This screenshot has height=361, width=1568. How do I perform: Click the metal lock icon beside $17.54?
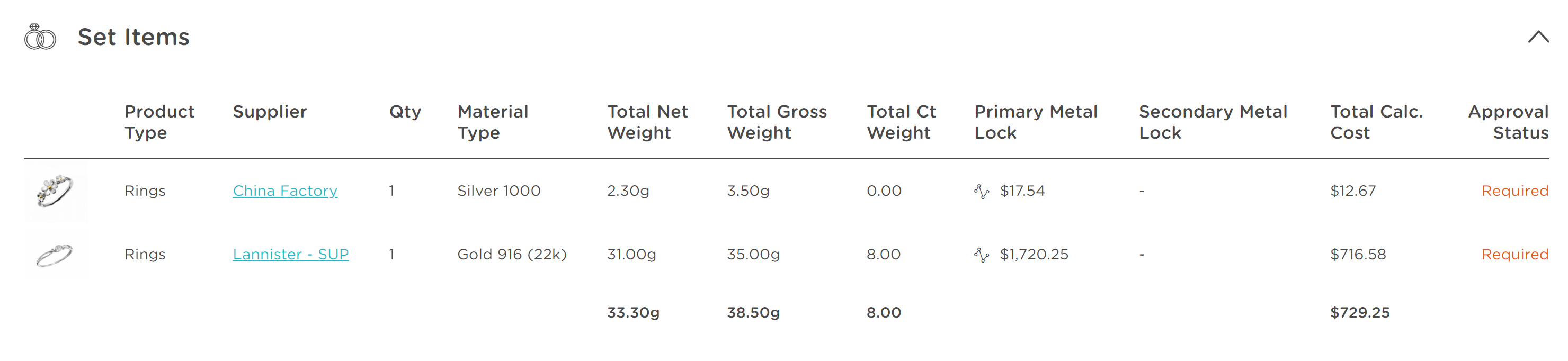point(981,192)
